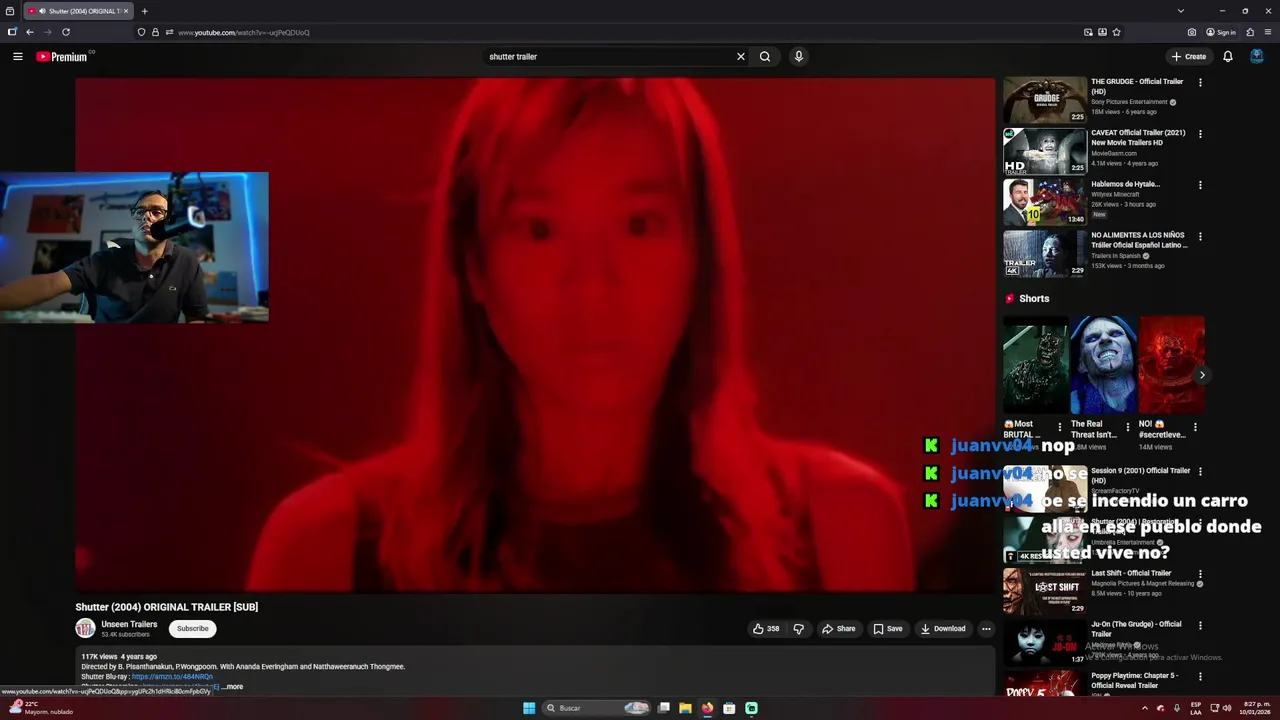Close the Shutter (2004) tab
The image size is (1280, 720).
tap(126, 11)
